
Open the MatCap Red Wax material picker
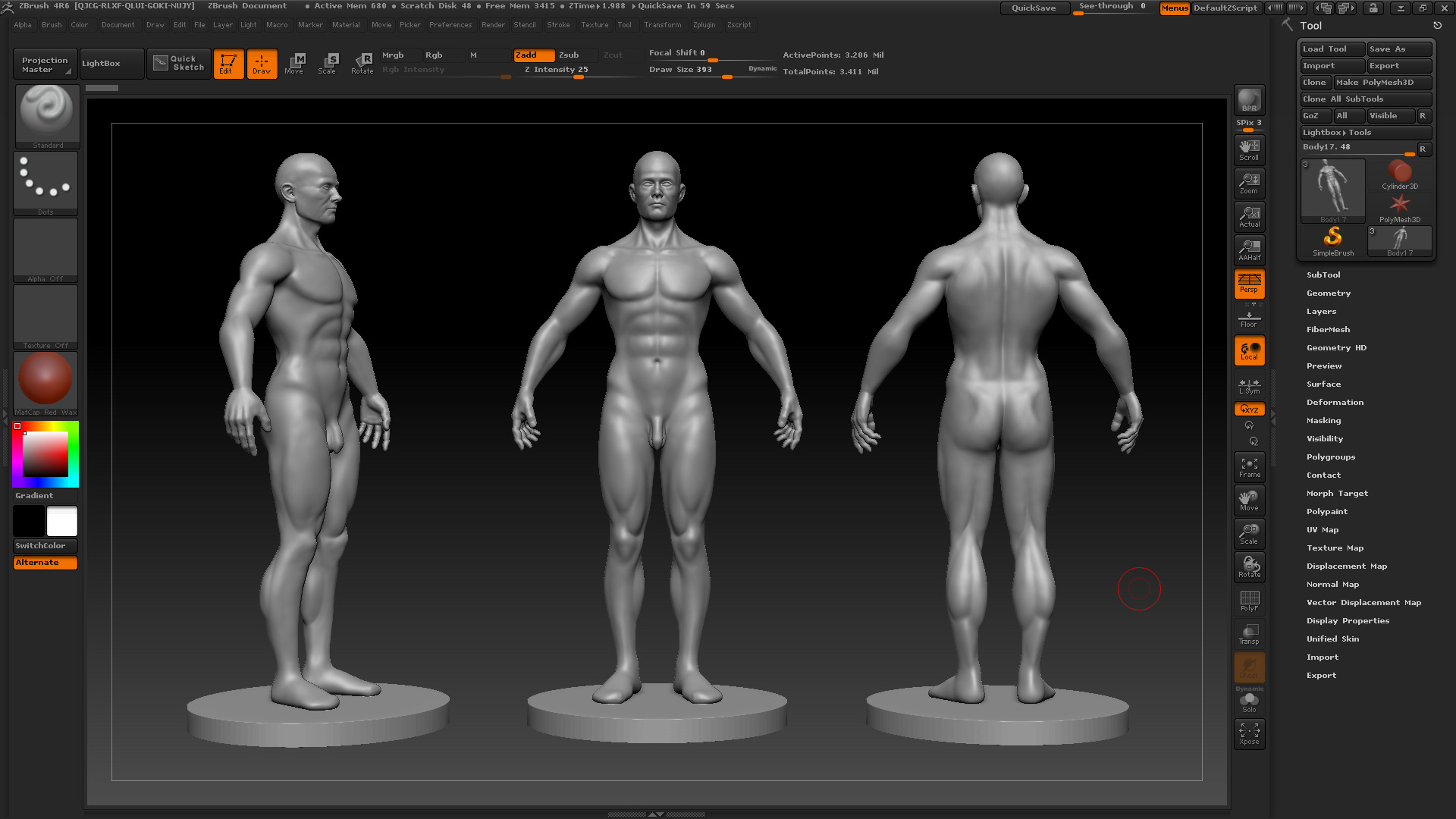(45, 383)
